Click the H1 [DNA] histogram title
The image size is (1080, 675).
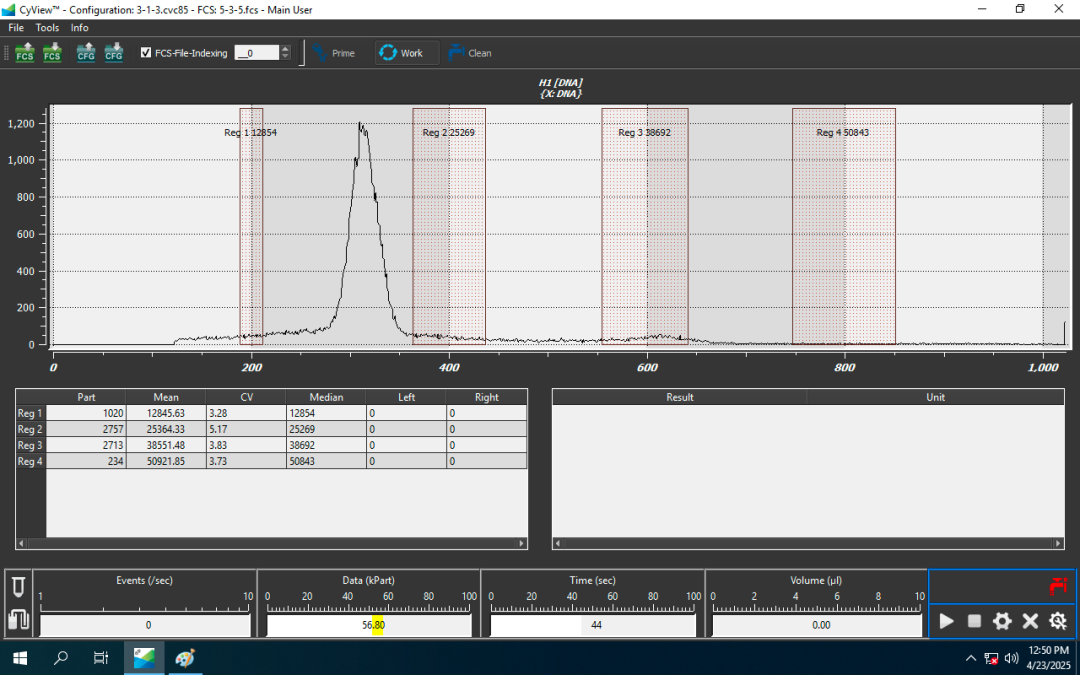point(560,83)
